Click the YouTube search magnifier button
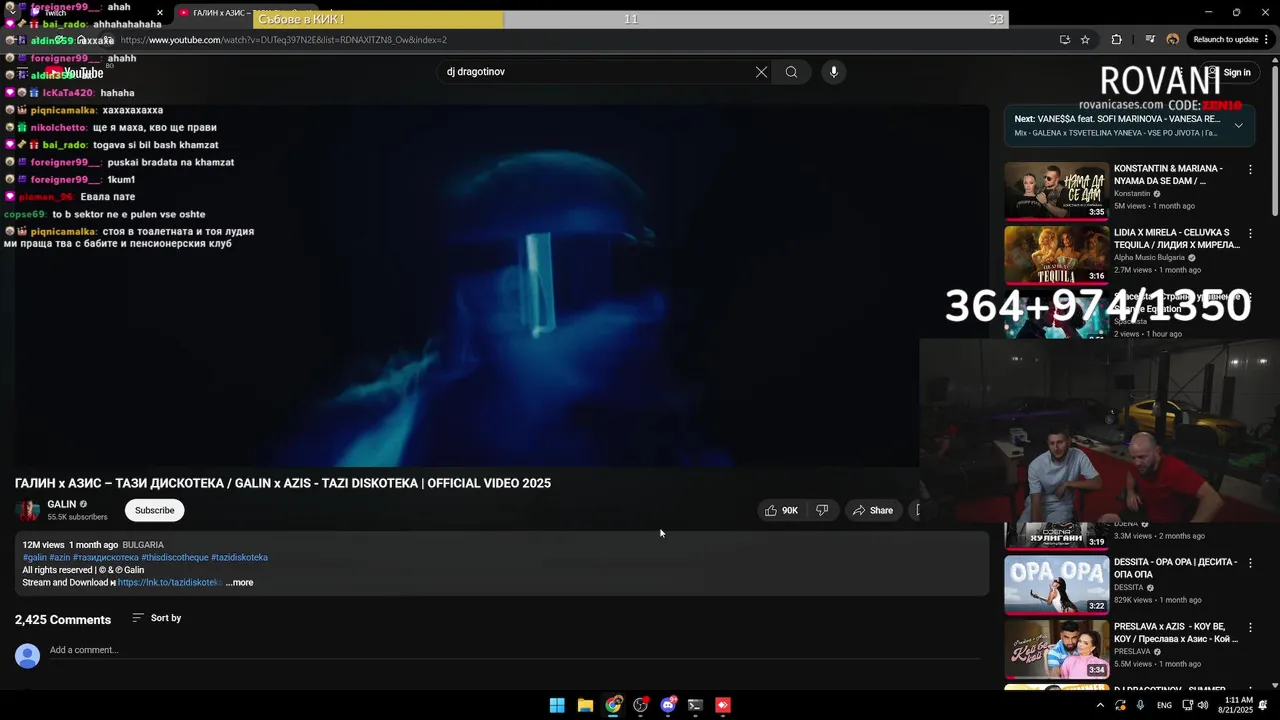The image size is (1280, 720). (x=791, y=72)
